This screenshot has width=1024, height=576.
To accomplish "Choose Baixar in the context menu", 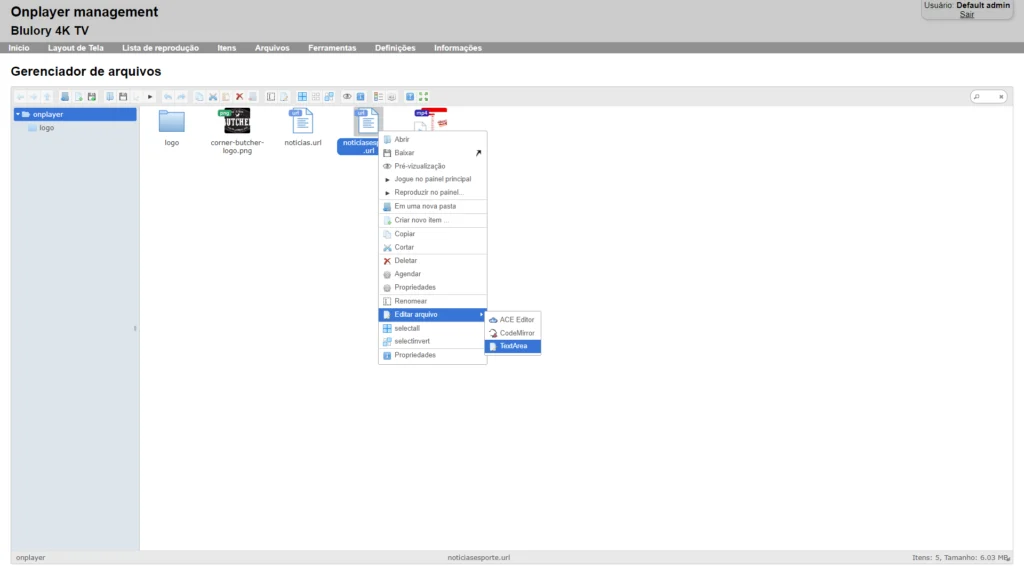I will (432, 153).
